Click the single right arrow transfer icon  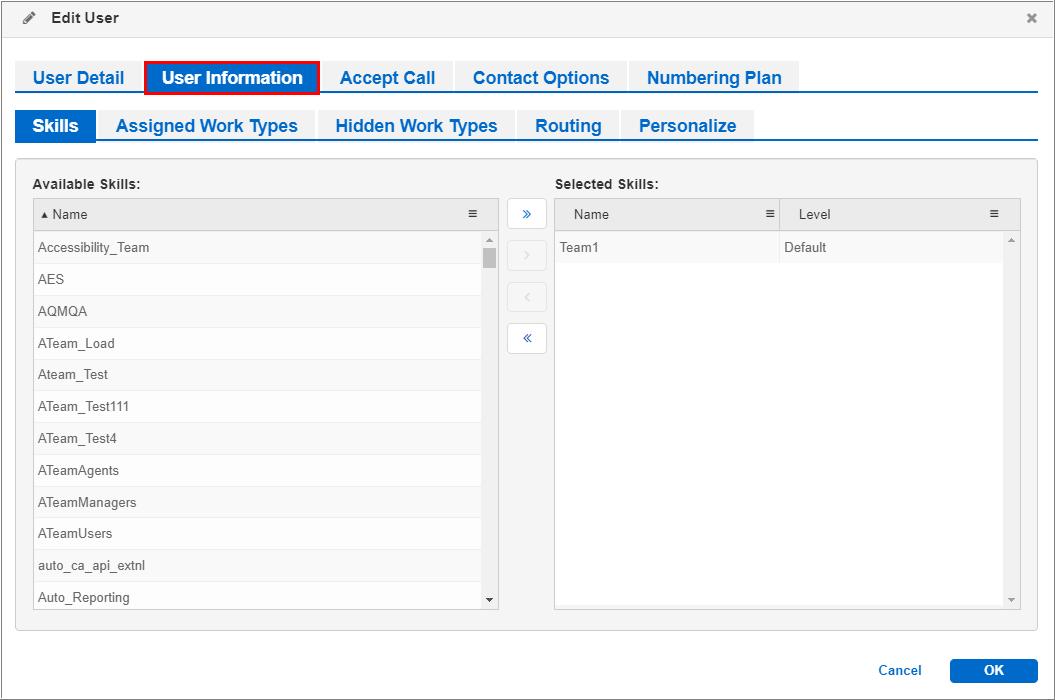(x=526, y=255)
